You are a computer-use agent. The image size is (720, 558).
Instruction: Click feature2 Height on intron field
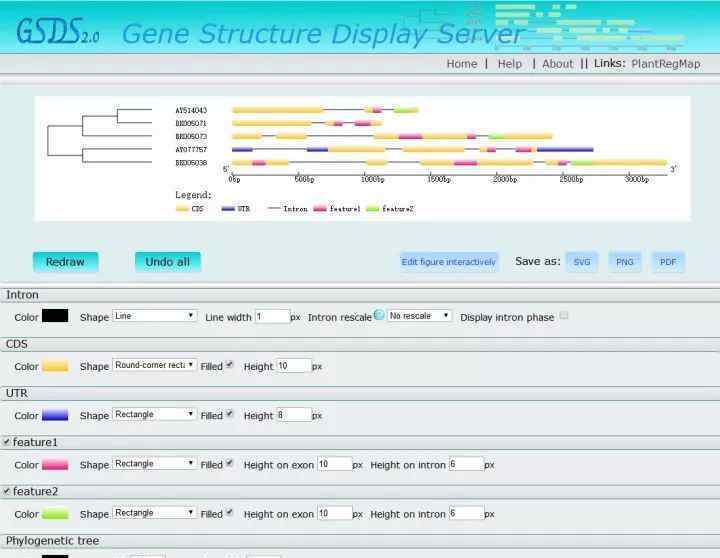[467, 513]
